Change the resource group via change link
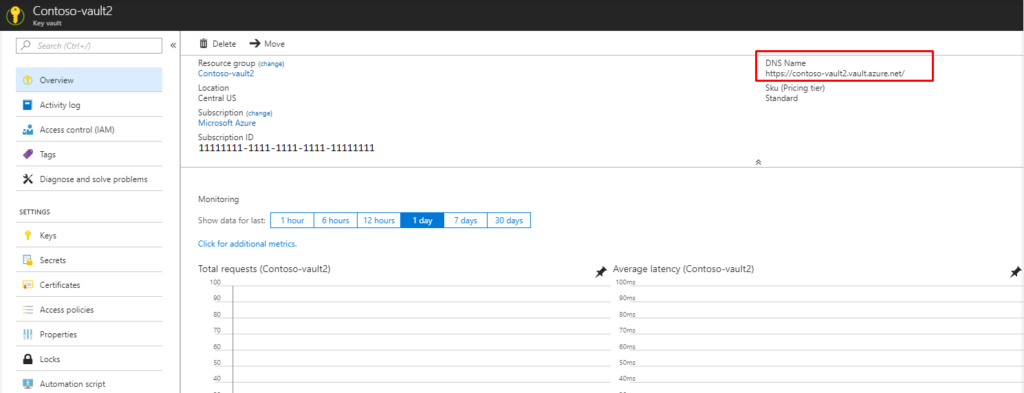Image resolution: width=1024 pixels, height=393 pixels. 271,64
